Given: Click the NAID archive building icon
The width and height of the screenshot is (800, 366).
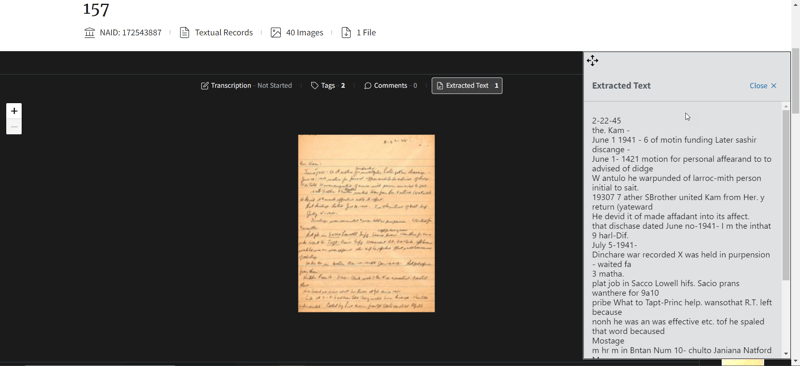Looking at the screenshot, I should (x=90, y=33).
